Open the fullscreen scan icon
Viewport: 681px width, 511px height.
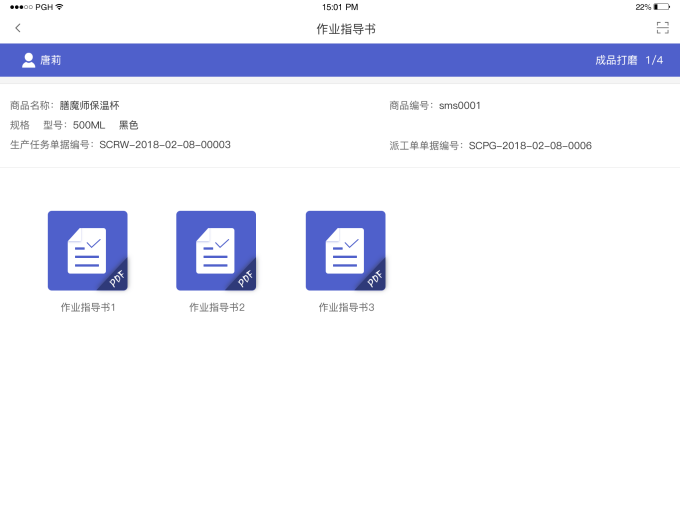point(662,28)
